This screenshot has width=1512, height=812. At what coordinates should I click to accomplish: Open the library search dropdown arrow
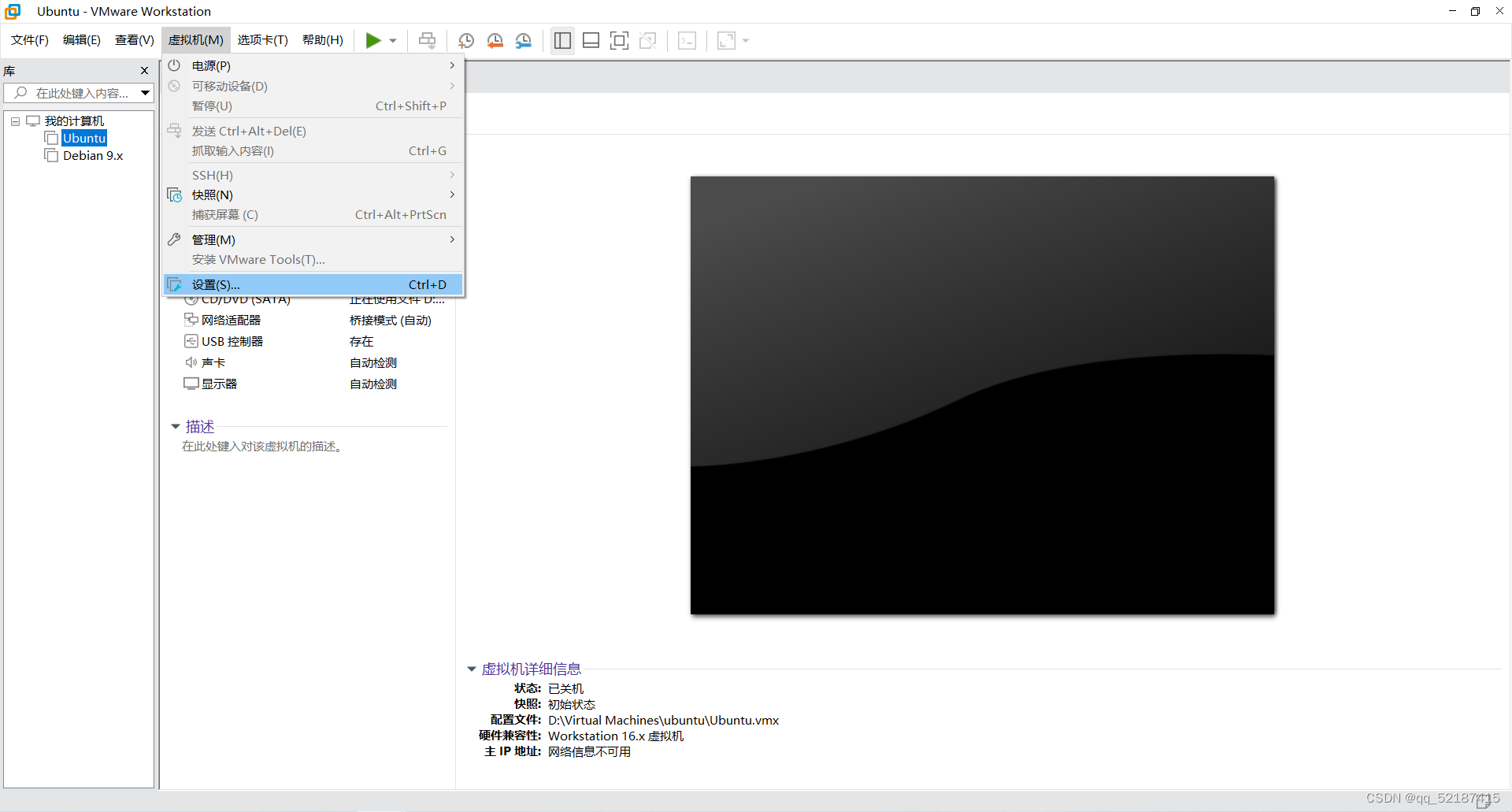146,93
